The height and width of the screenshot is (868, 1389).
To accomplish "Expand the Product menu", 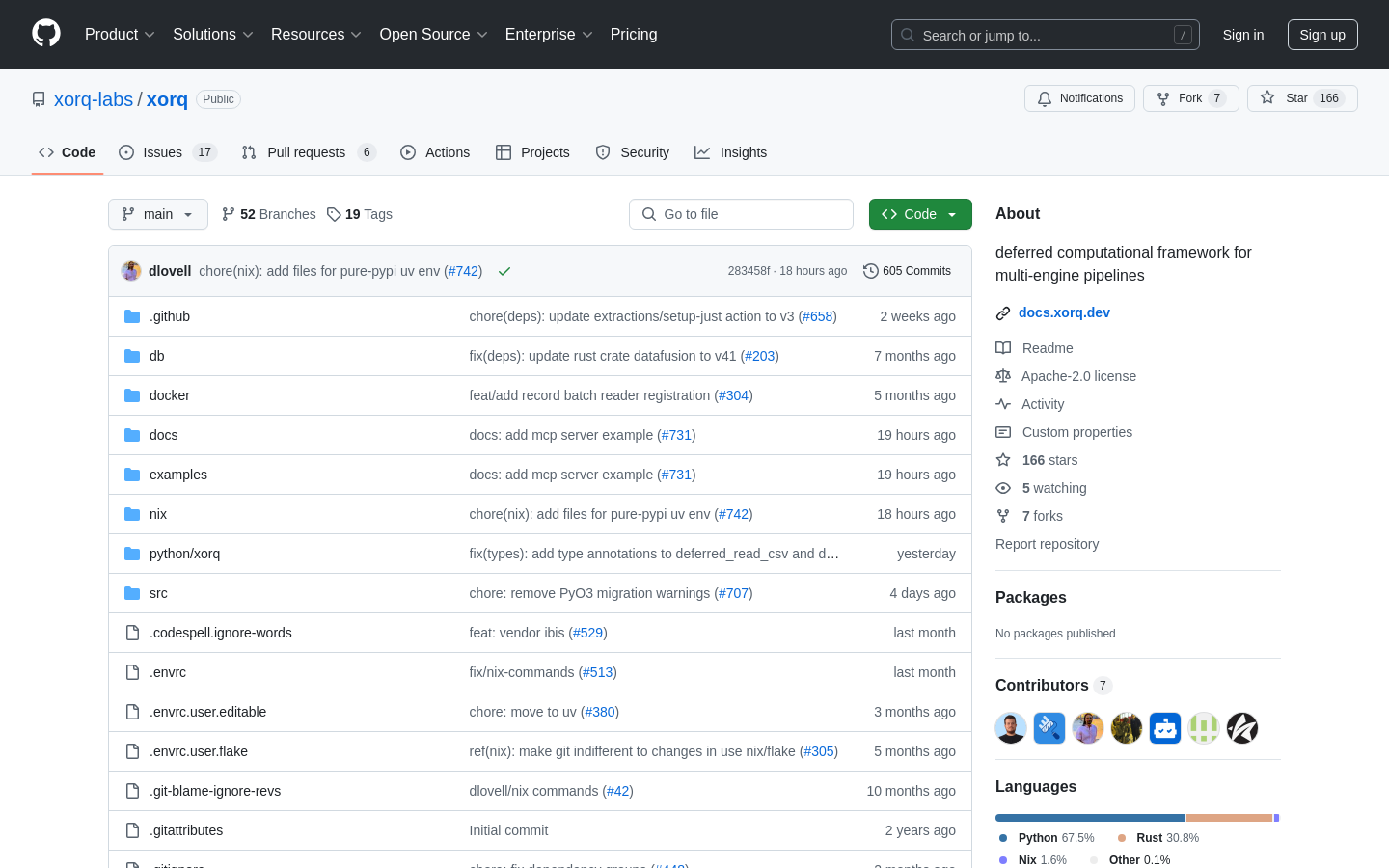I will (120, 35).
